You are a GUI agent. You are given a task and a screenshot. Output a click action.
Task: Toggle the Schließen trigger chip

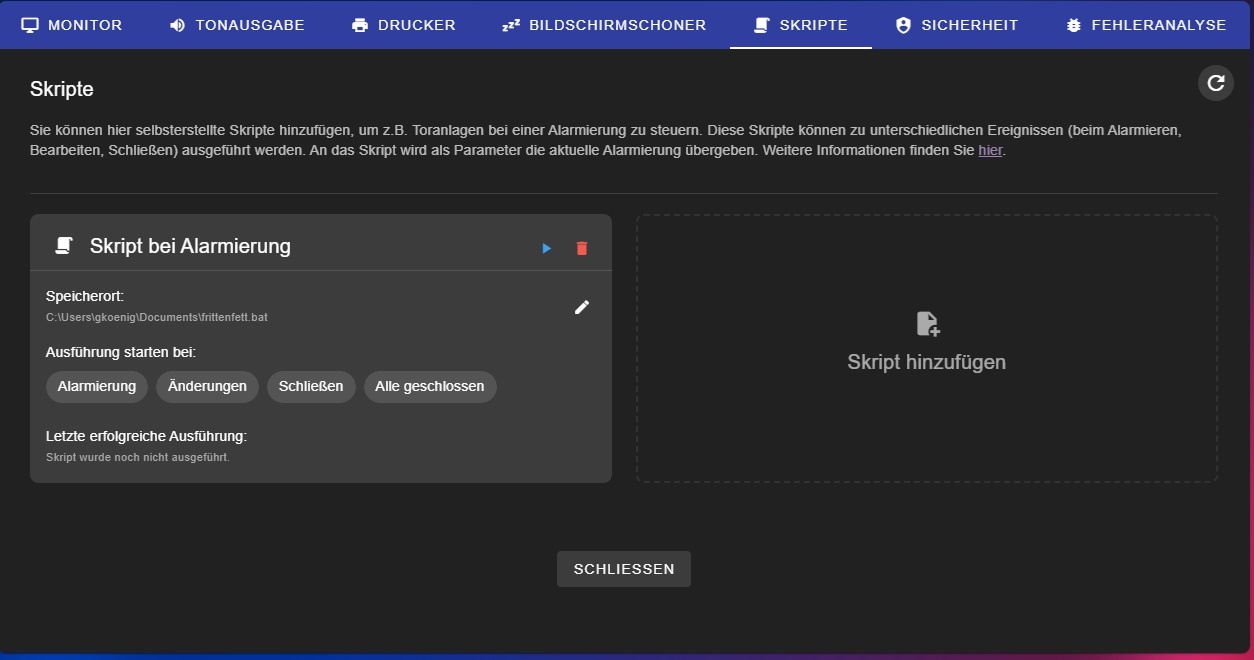coord(311,387)
